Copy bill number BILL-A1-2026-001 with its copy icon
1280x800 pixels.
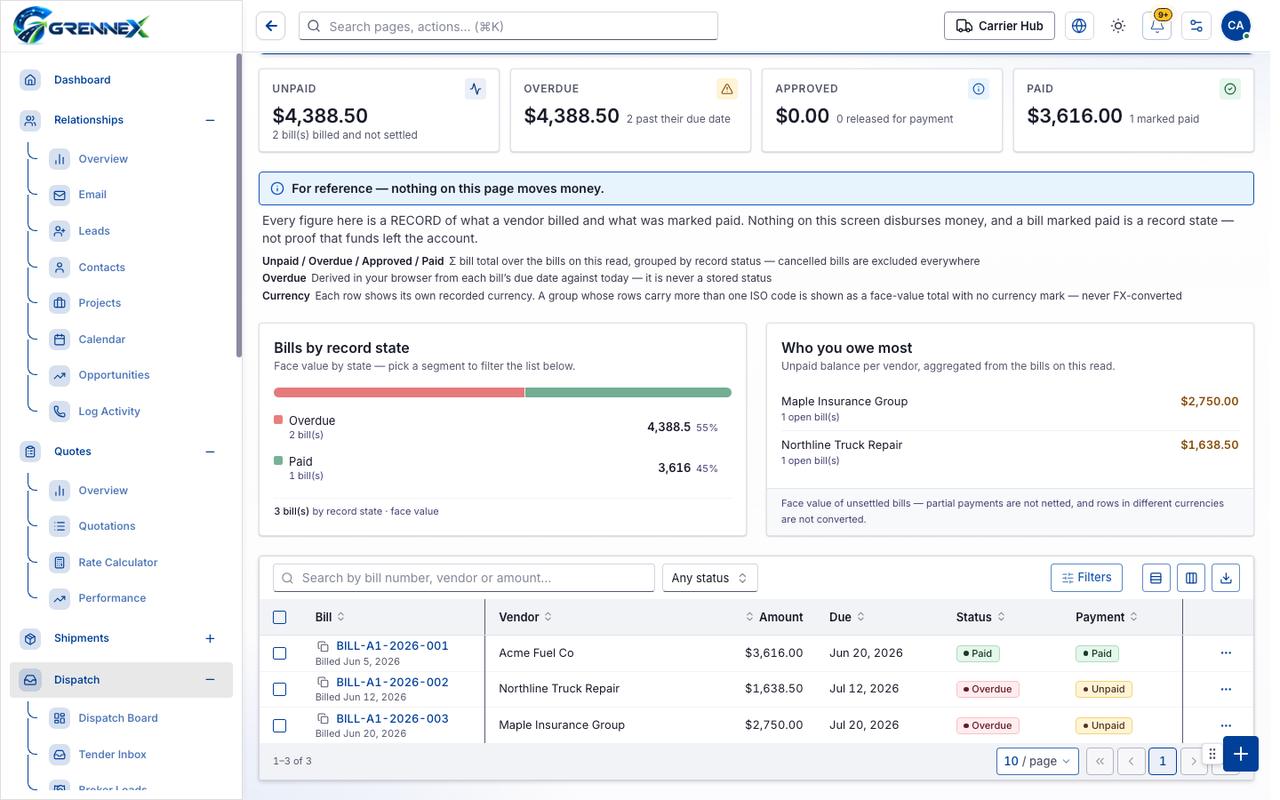point(323,646)
